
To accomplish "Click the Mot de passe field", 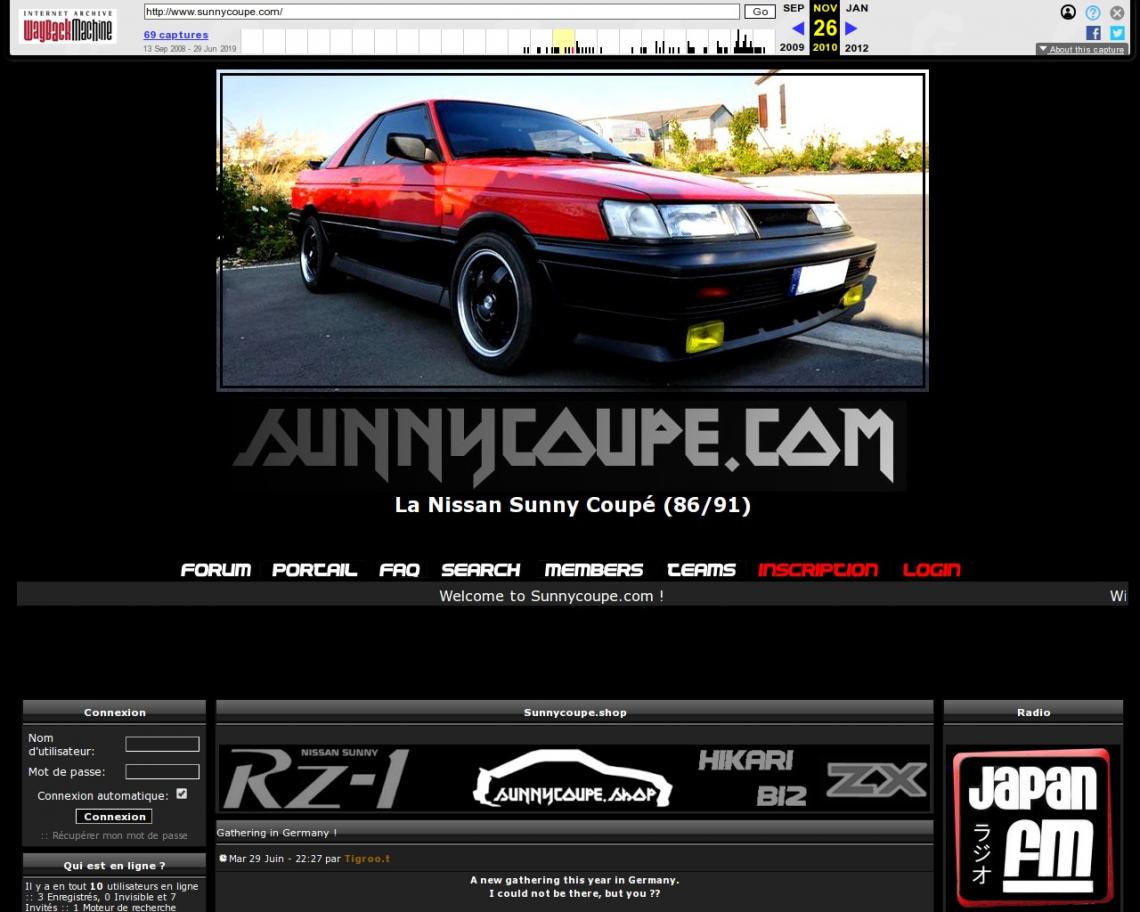I will tap(162, 772).
